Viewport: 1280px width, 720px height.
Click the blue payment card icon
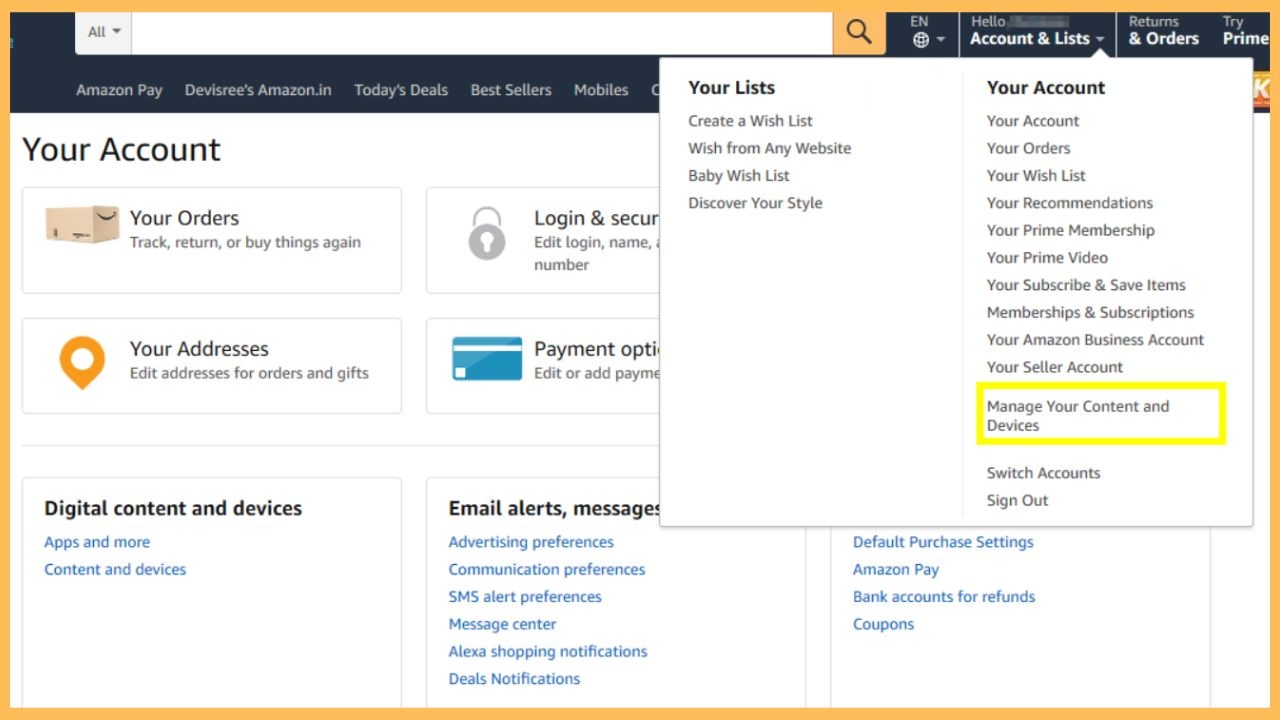[x=487, y=359]
